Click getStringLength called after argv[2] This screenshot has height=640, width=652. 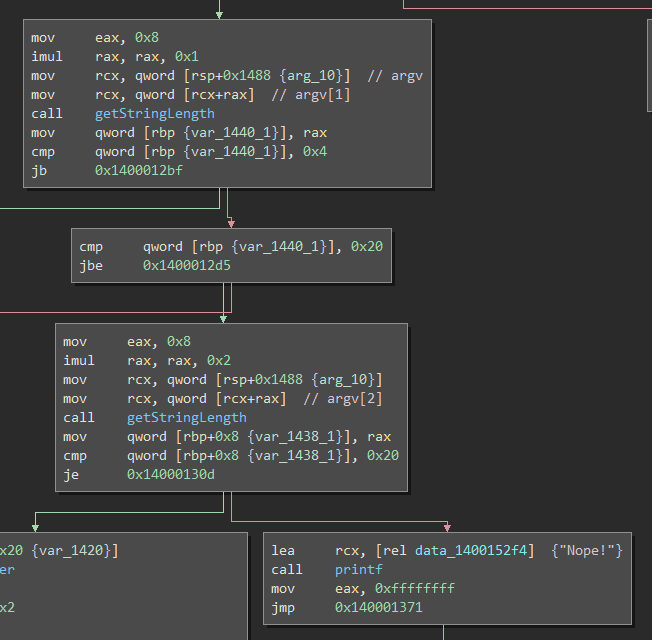(187, 418)
